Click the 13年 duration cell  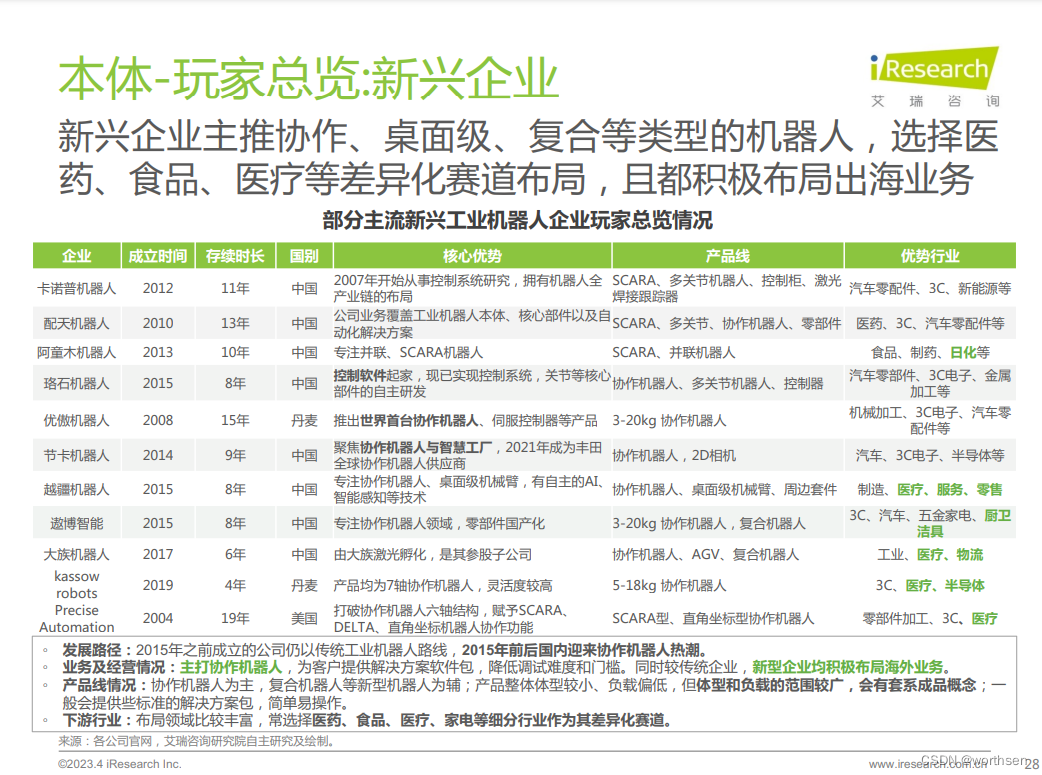tap(235, 324)
